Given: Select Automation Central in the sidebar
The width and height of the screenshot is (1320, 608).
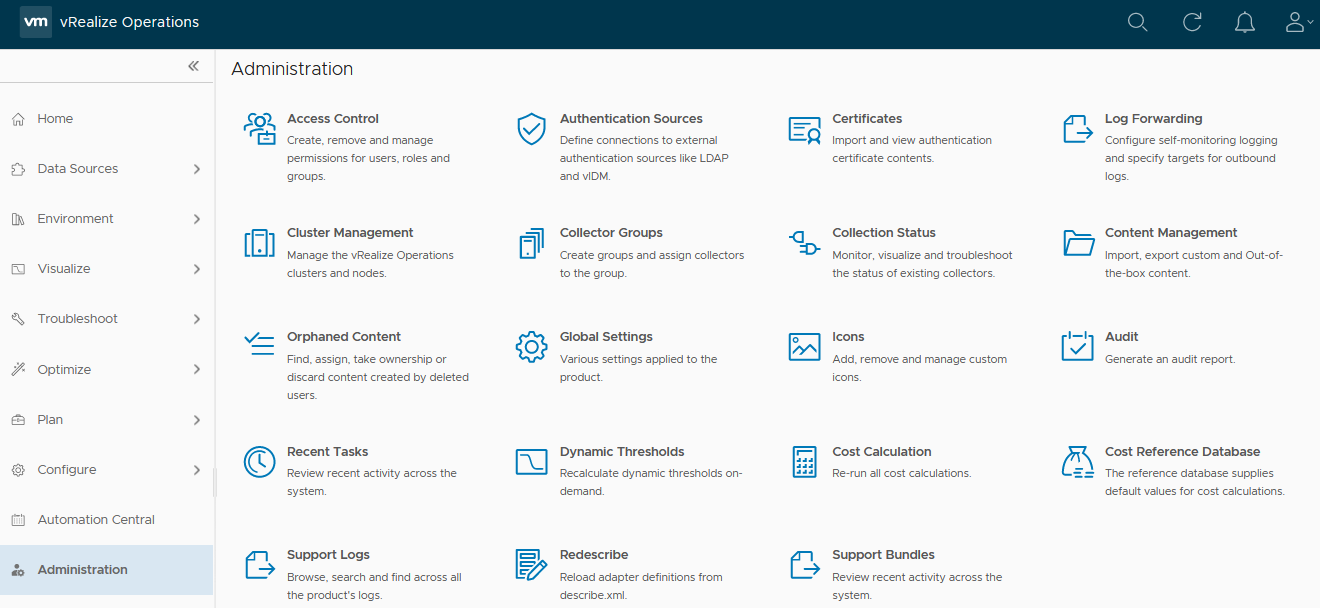Looking at the screenshot, I should (x=96, y=520).
